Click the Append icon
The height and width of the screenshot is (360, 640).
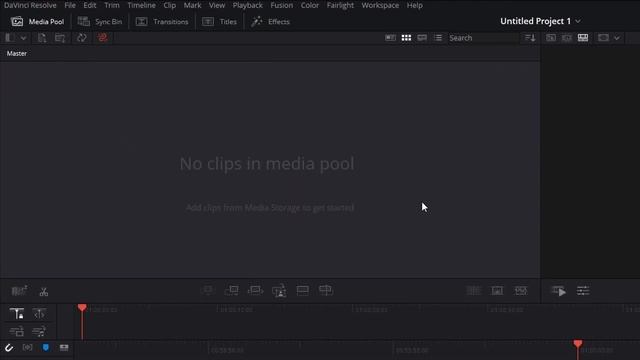[231, 291]
